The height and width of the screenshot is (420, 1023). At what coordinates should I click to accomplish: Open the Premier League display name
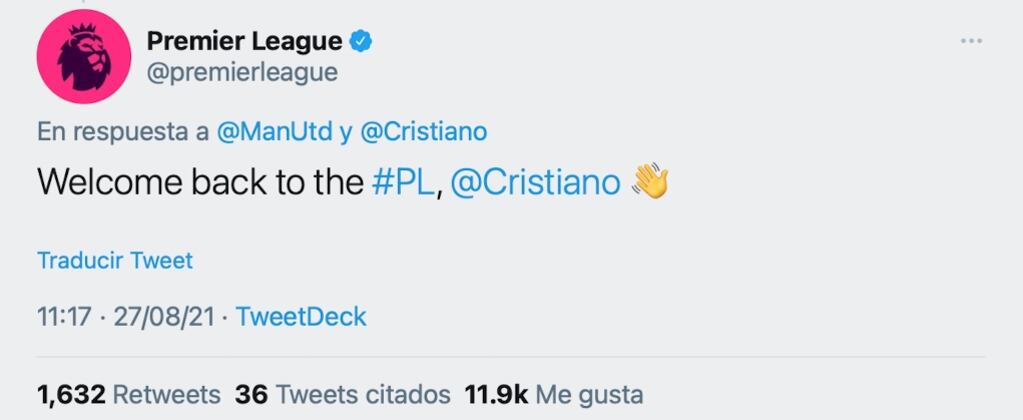coord(245,42)
